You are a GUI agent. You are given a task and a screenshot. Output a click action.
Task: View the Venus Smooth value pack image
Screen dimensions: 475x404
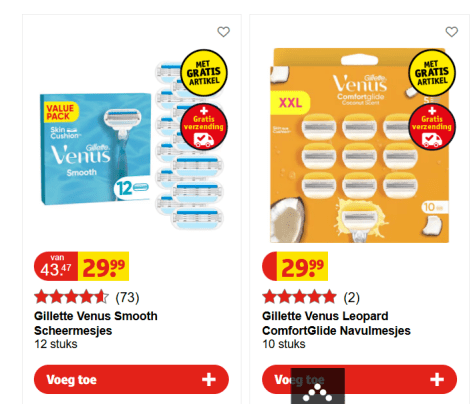pyautogui.click(x=131, y=146)
